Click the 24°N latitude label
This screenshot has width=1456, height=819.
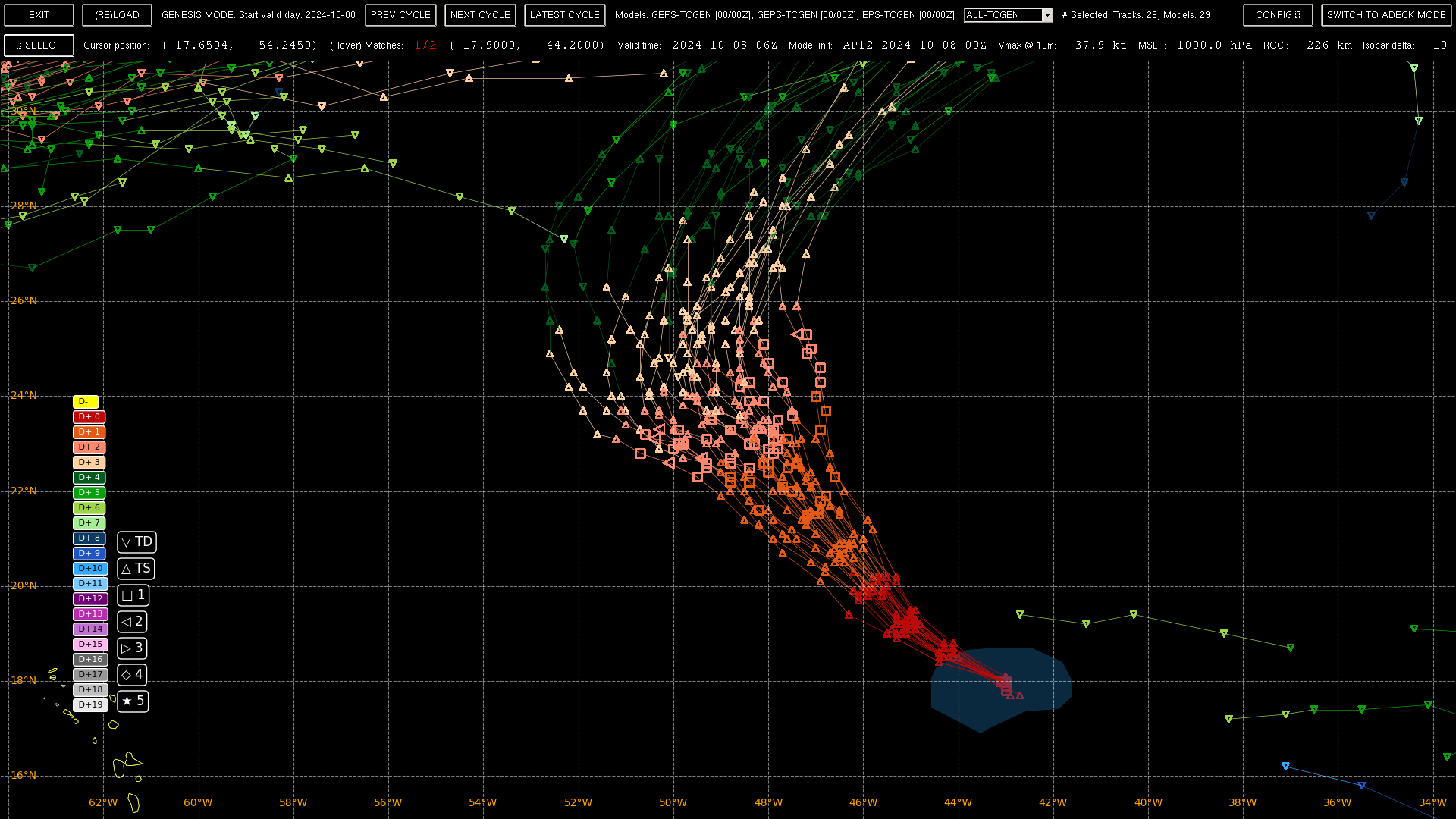click(24, 395)
